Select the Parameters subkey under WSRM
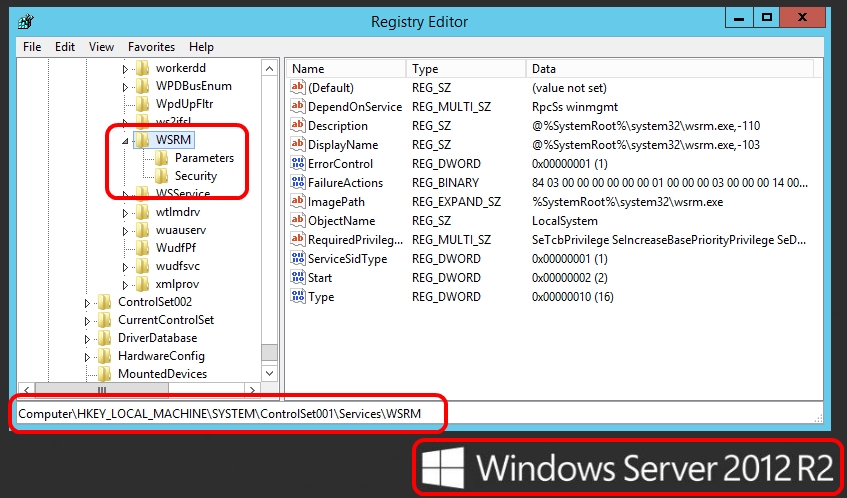Viewport: 847px width, 498px height. point(204,158)
